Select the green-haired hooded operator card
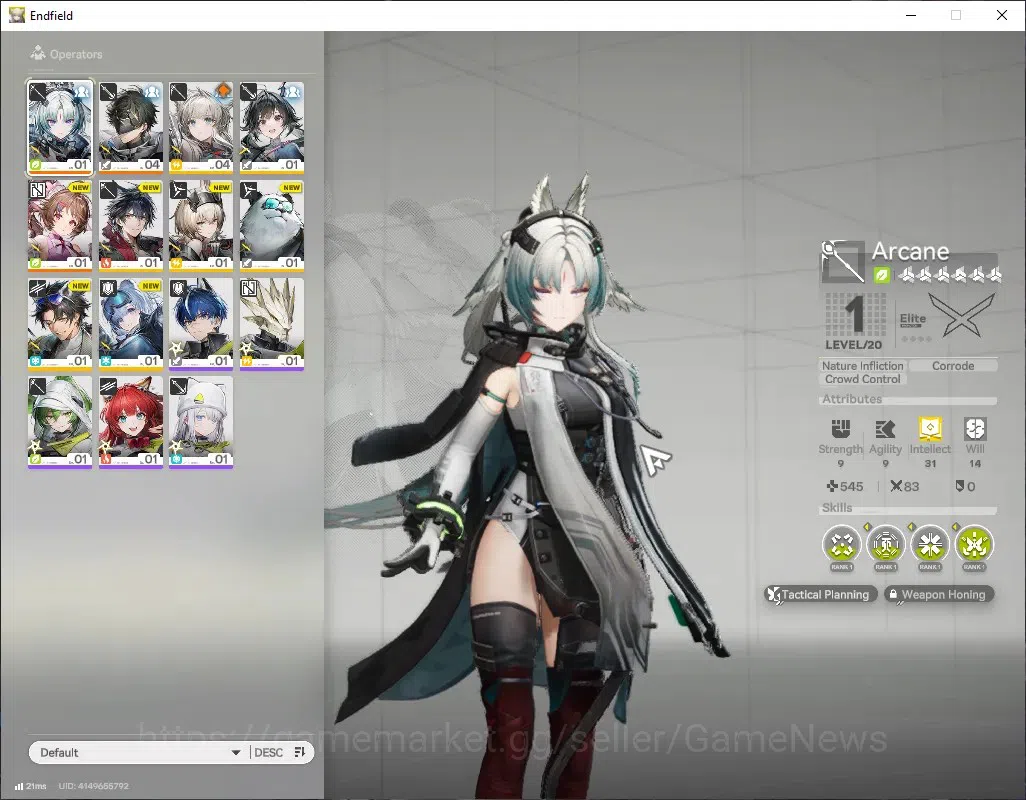Image resolution: width=1026 pixels, height=800 pixels. [60, 422]
